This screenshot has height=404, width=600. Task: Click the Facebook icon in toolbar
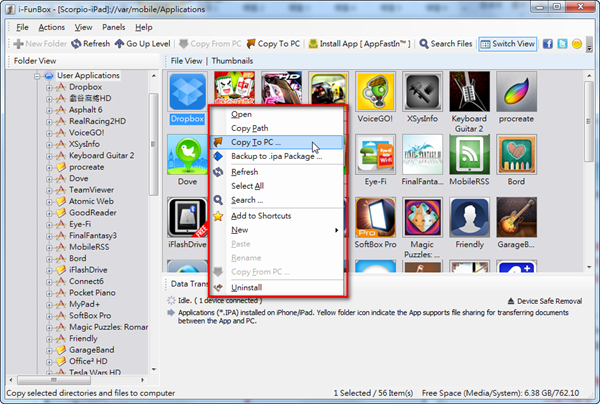pos(548,44)
